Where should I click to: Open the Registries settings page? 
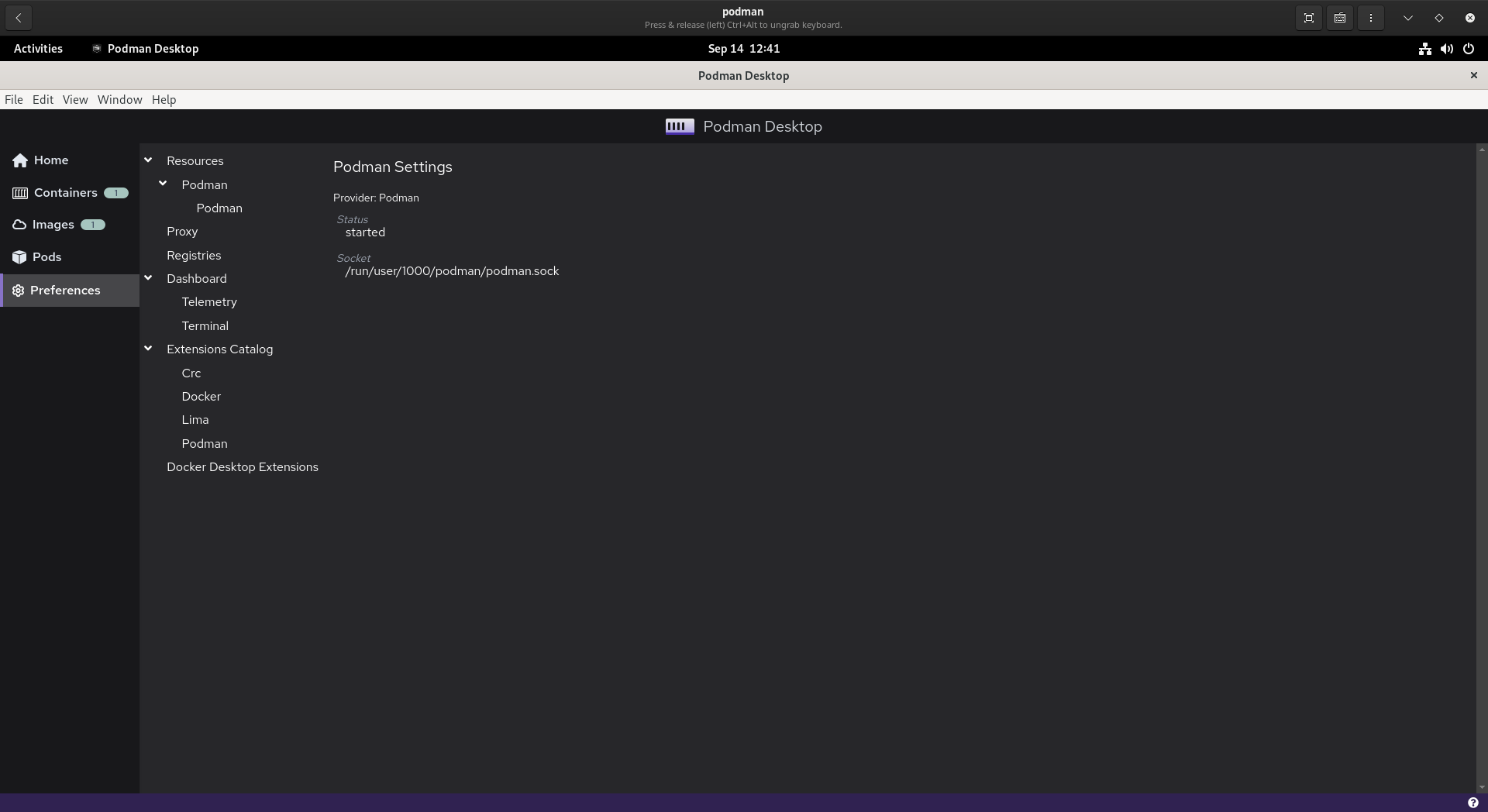pyautogui.click(x=194, y=255)
